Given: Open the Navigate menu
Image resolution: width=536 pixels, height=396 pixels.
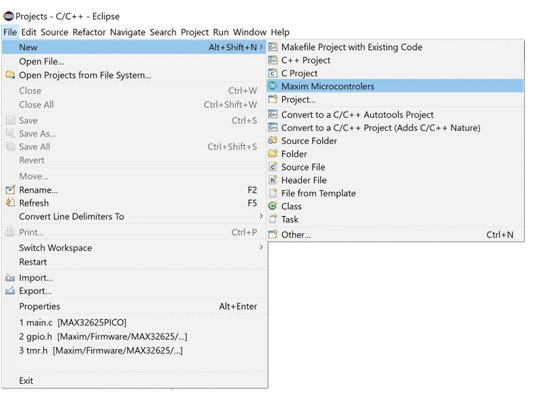Looking at the screenshot, I should 128,32.
